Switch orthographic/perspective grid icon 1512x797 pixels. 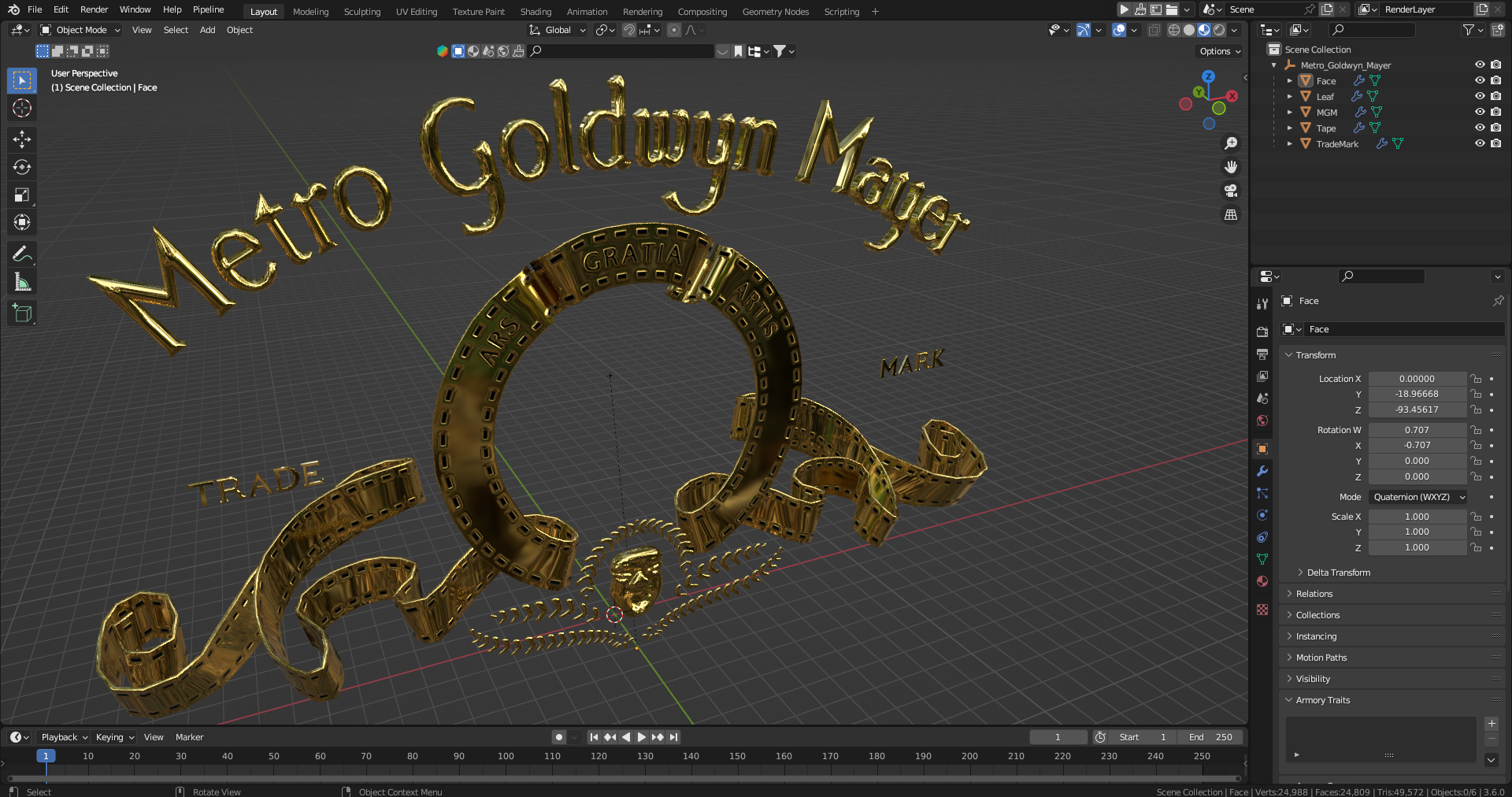(1231, 214)
